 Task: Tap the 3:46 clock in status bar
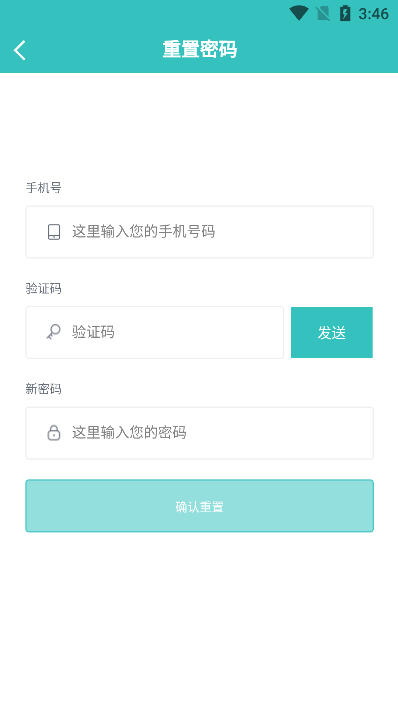373,14
